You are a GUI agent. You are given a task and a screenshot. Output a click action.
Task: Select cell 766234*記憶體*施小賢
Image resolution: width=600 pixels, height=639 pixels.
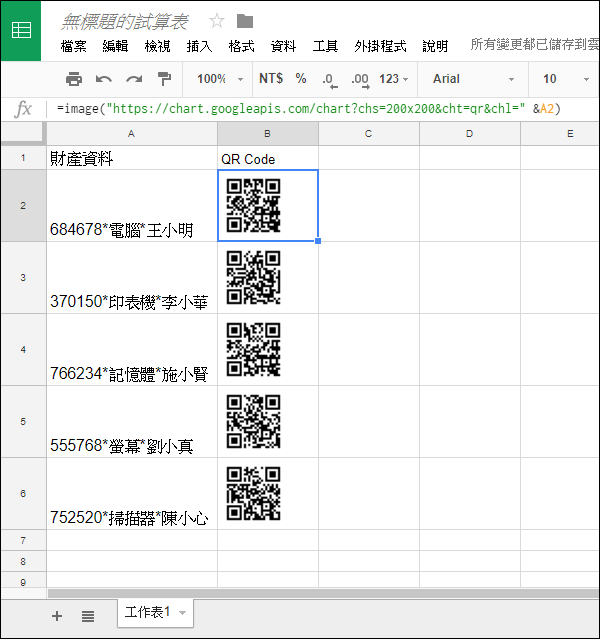click(x=132, y=350)
